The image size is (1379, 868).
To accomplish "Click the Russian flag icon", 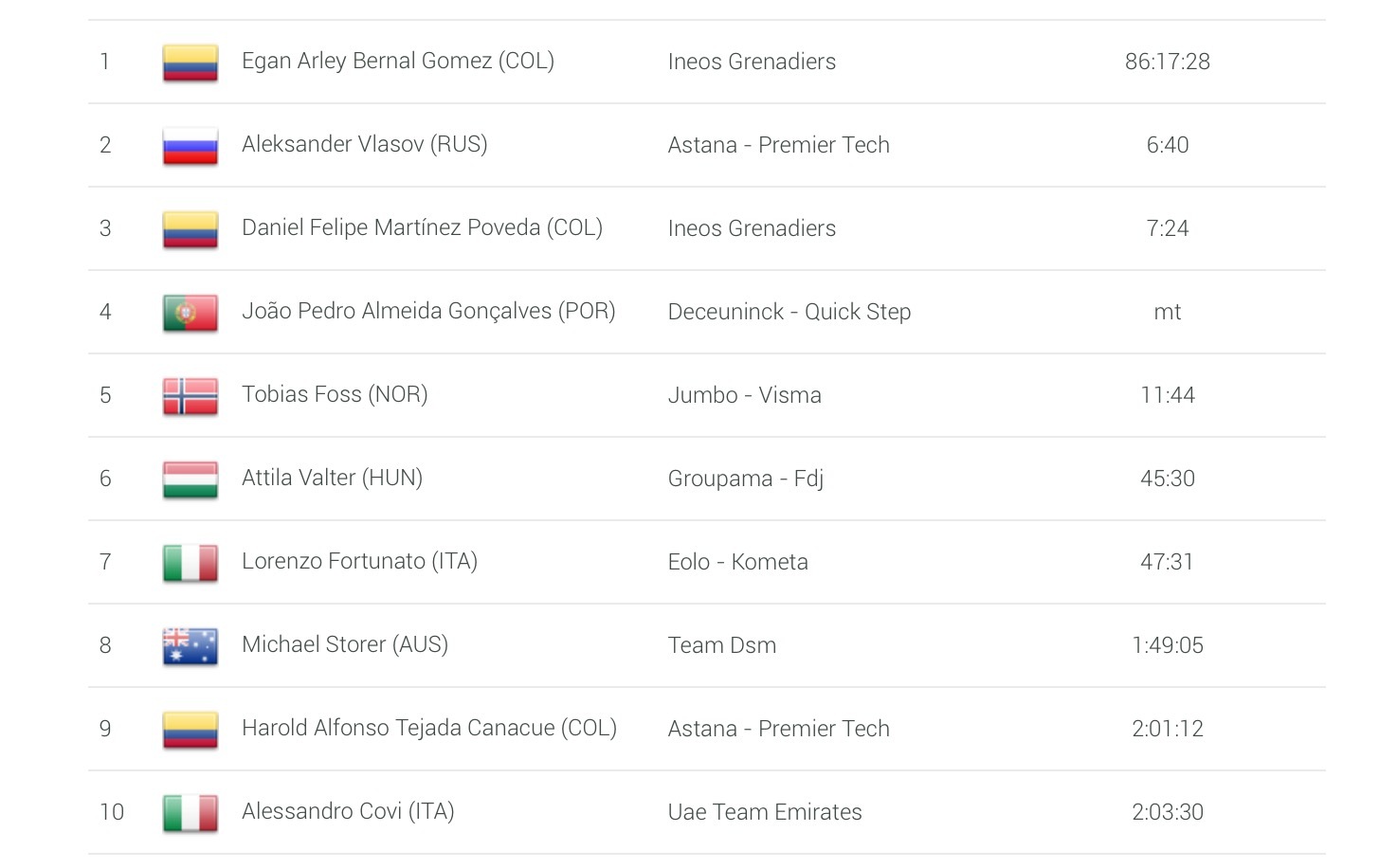I will click(191, 146).
